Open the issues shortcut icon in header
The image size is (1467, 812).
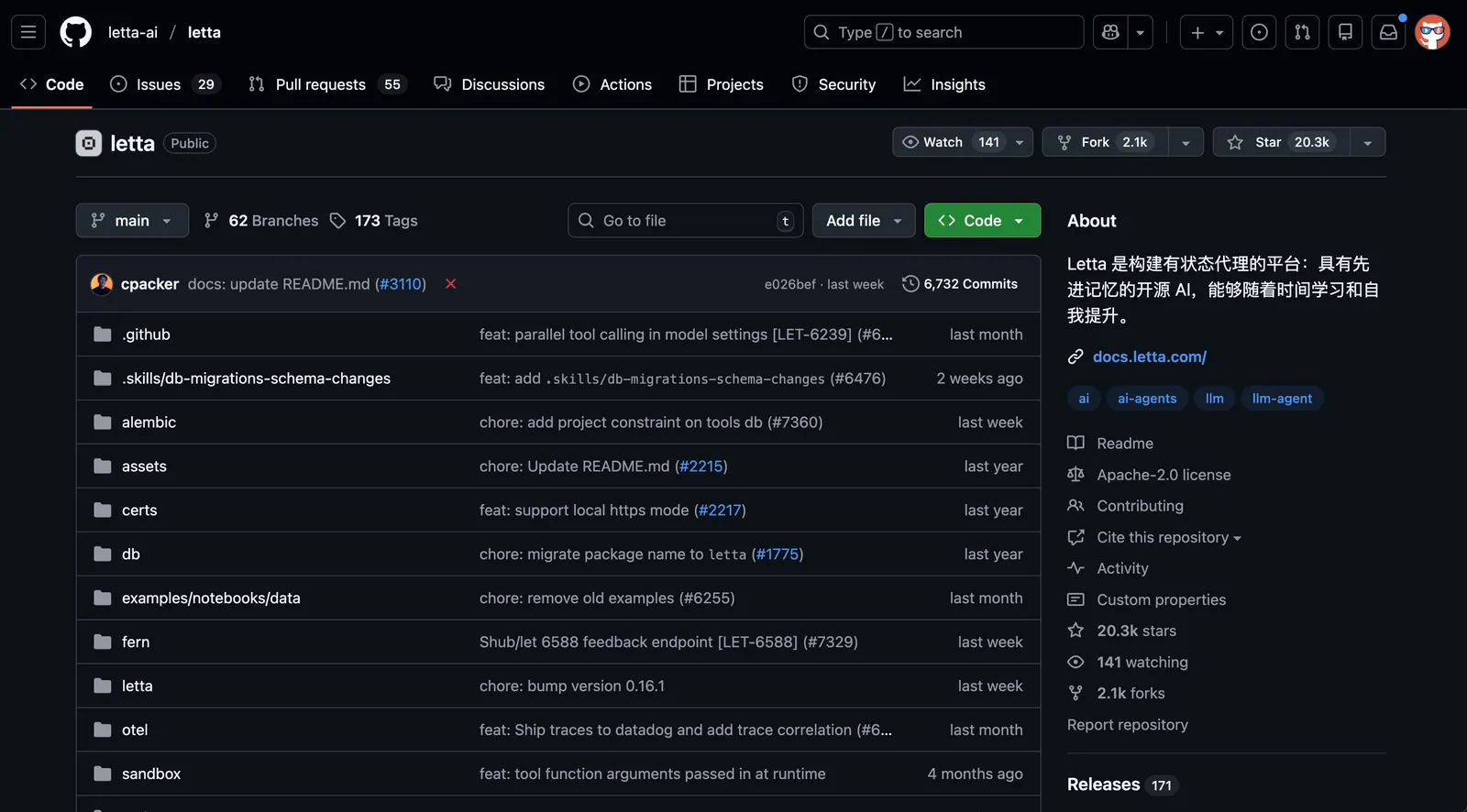pyautogui.click(x=1259, y=32)
